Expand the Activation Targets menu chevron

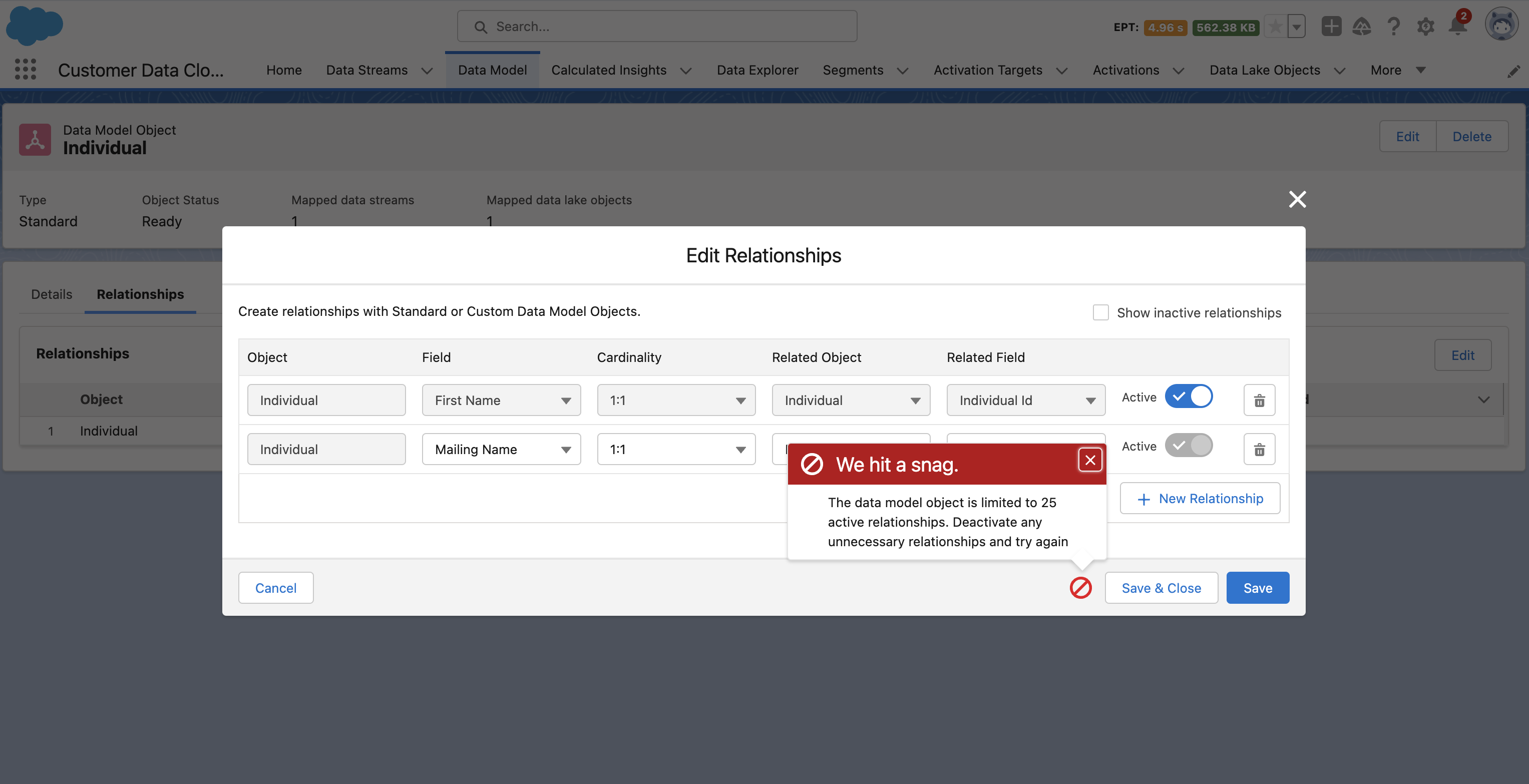(1062, 71)
